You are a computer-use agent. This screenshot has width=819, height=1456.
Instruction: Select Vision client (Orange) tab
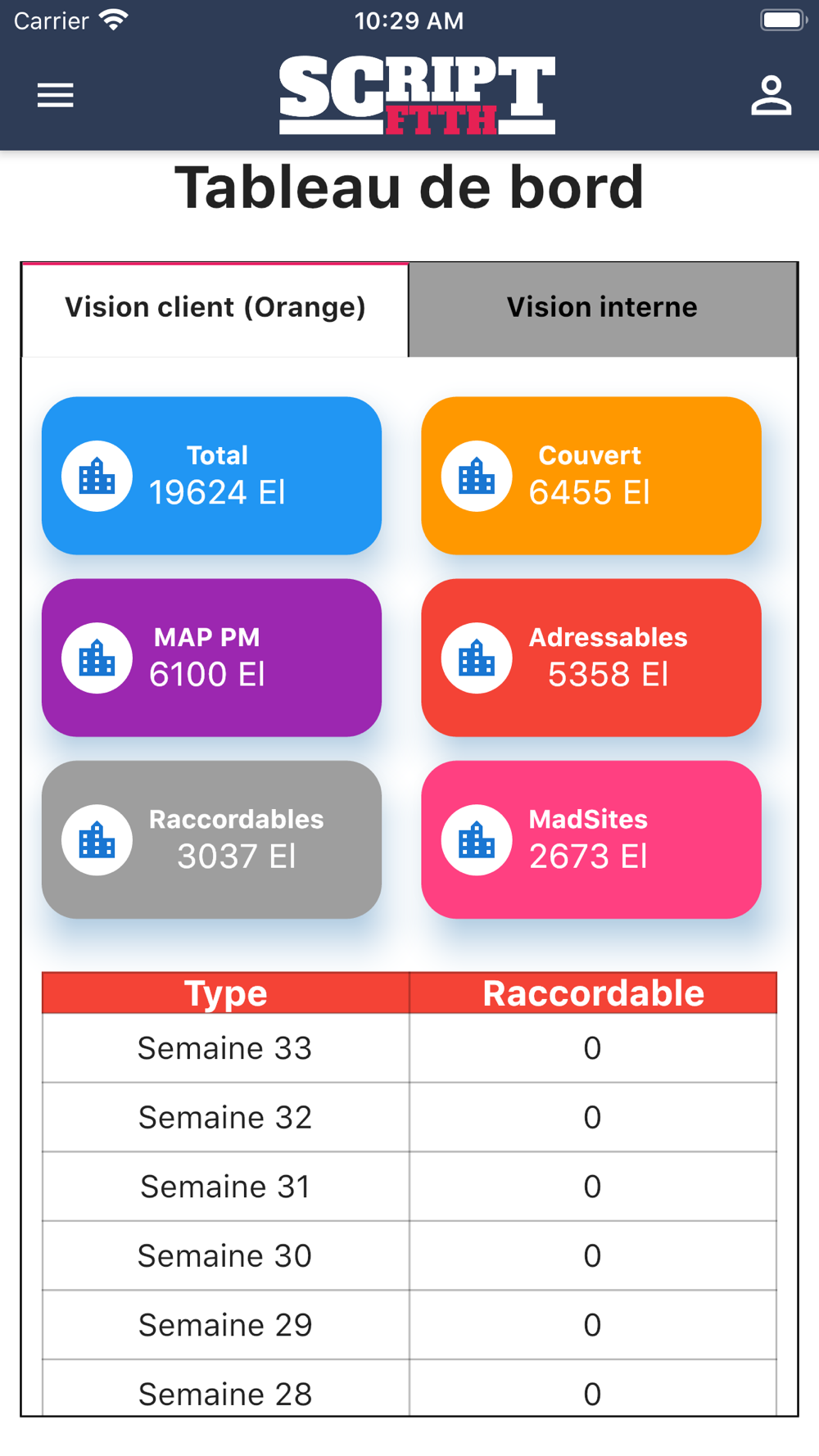coord(215,309)
